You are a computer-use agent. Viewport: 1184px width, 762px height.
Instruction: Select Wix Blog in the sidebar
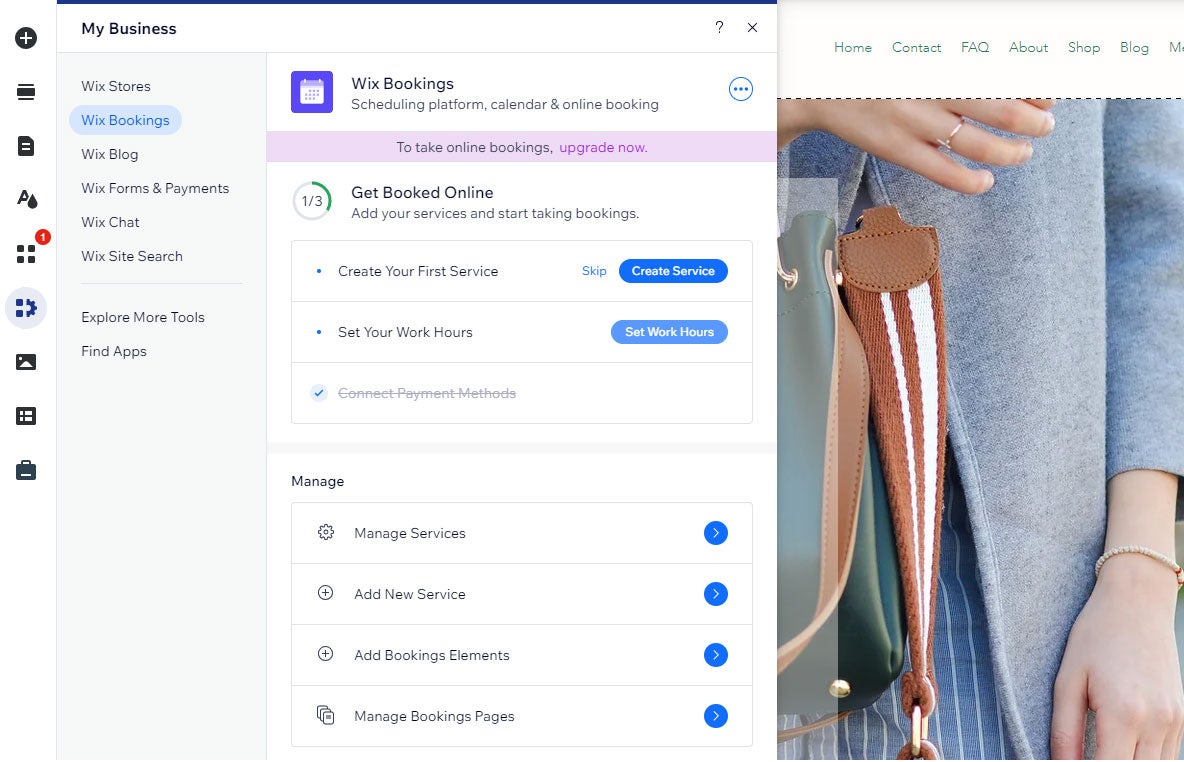click(x=109, y=154)
